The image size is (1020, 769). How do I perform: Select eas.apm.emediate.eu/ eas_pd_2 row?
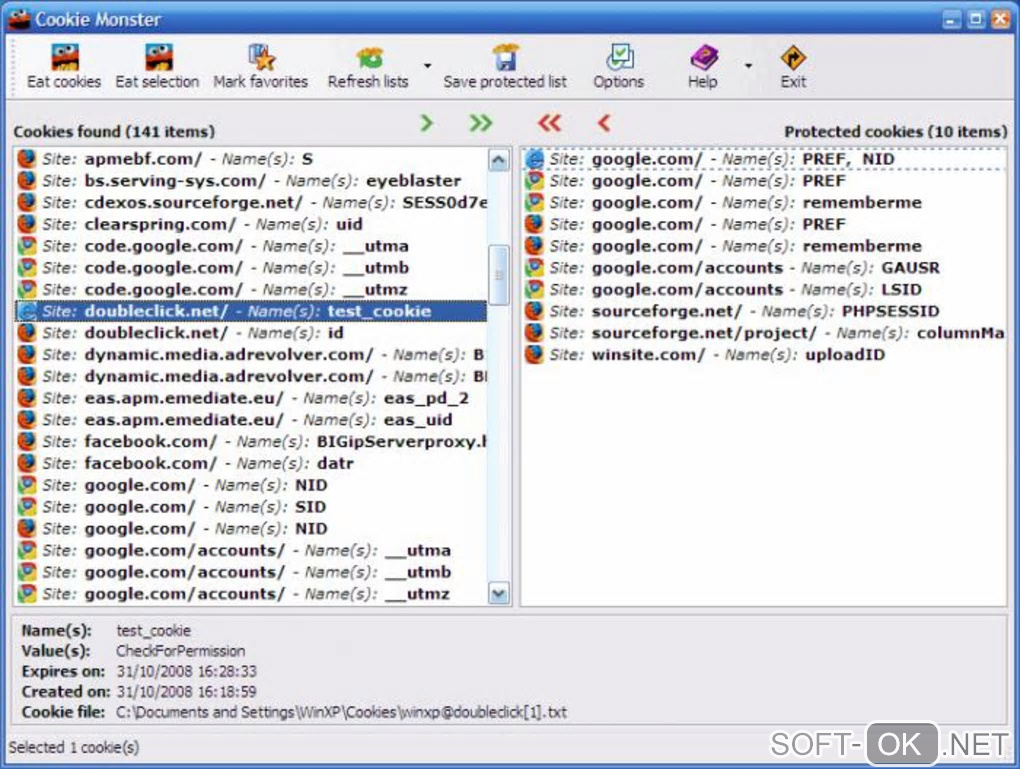pos(251,398)
